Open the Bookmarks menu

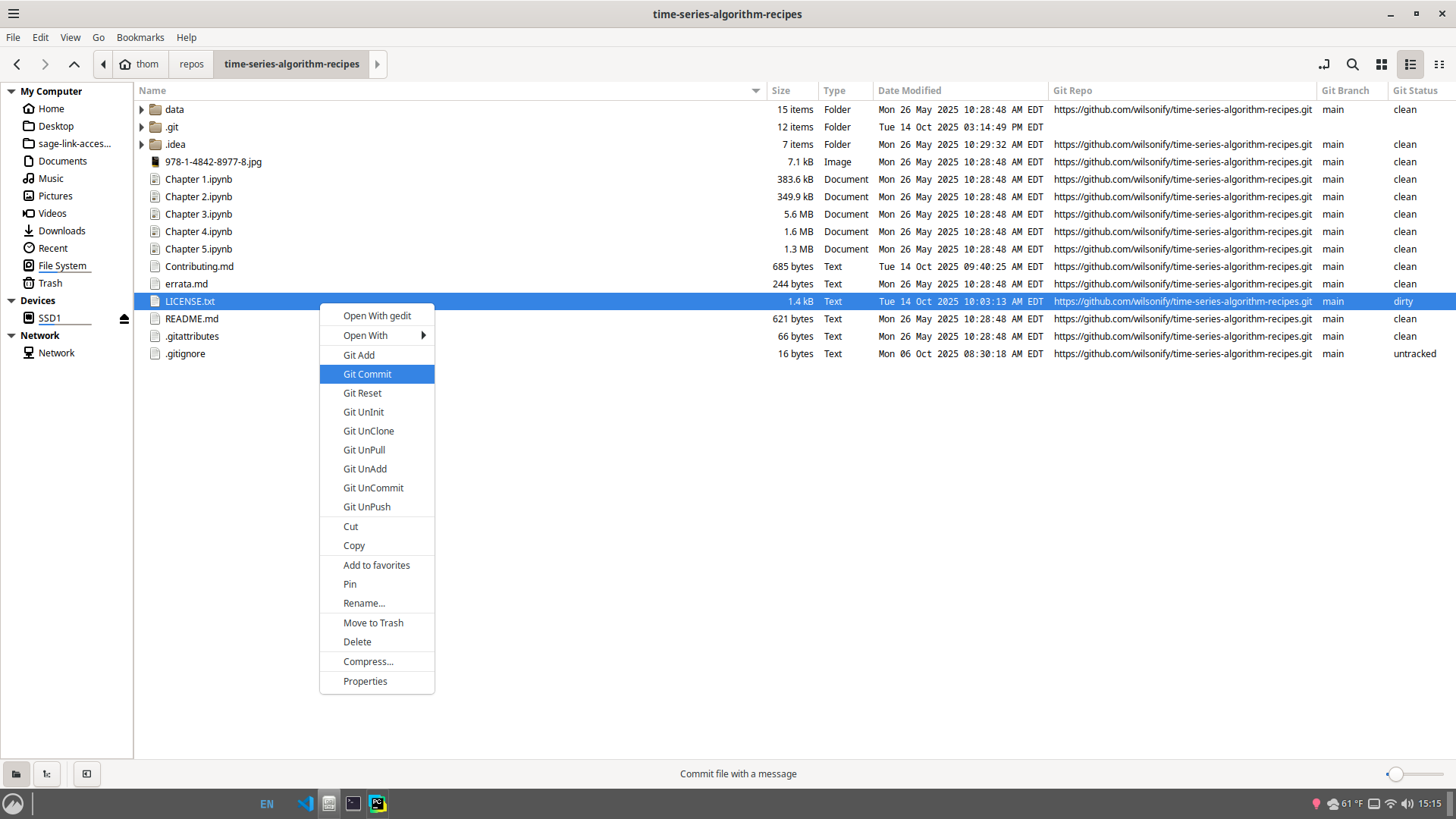point(140,37)
